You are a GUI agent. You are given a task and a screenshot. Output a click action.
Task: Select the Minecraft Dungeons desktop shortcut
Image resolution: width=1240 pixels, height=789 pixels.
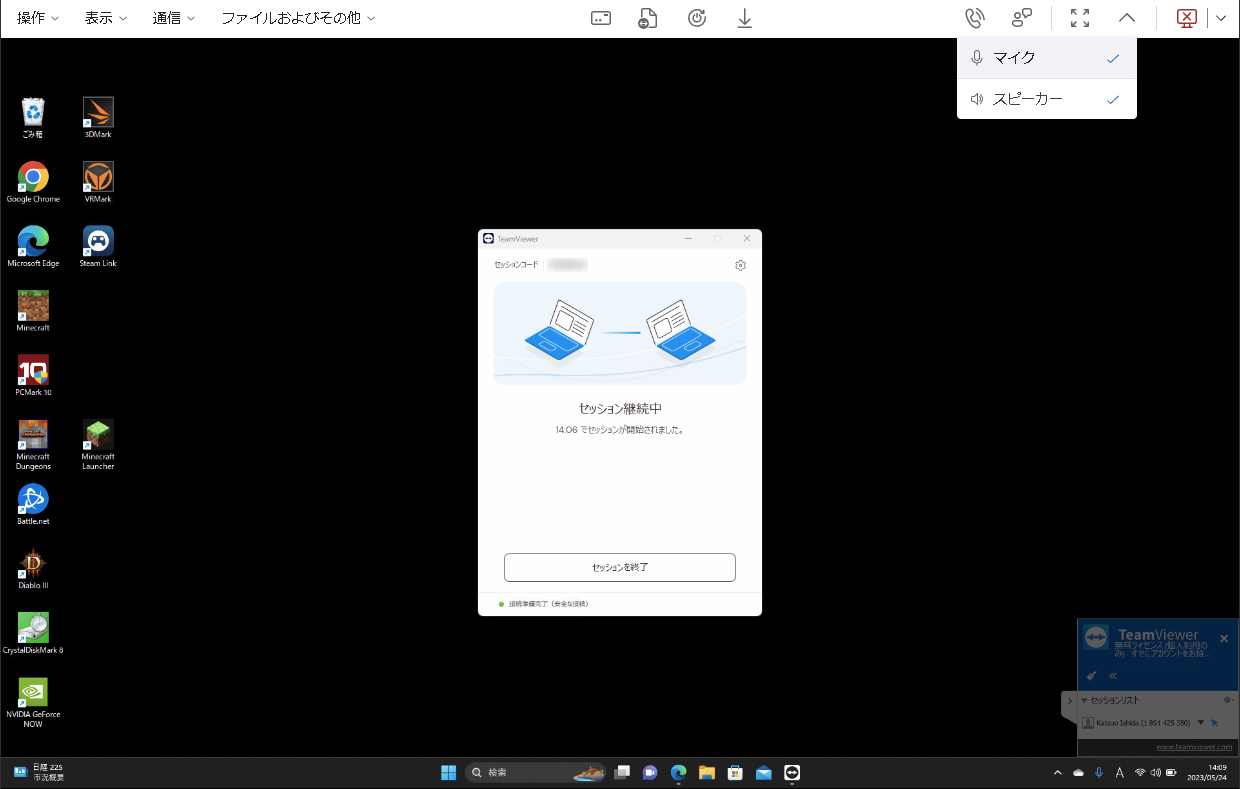[33, 445]
